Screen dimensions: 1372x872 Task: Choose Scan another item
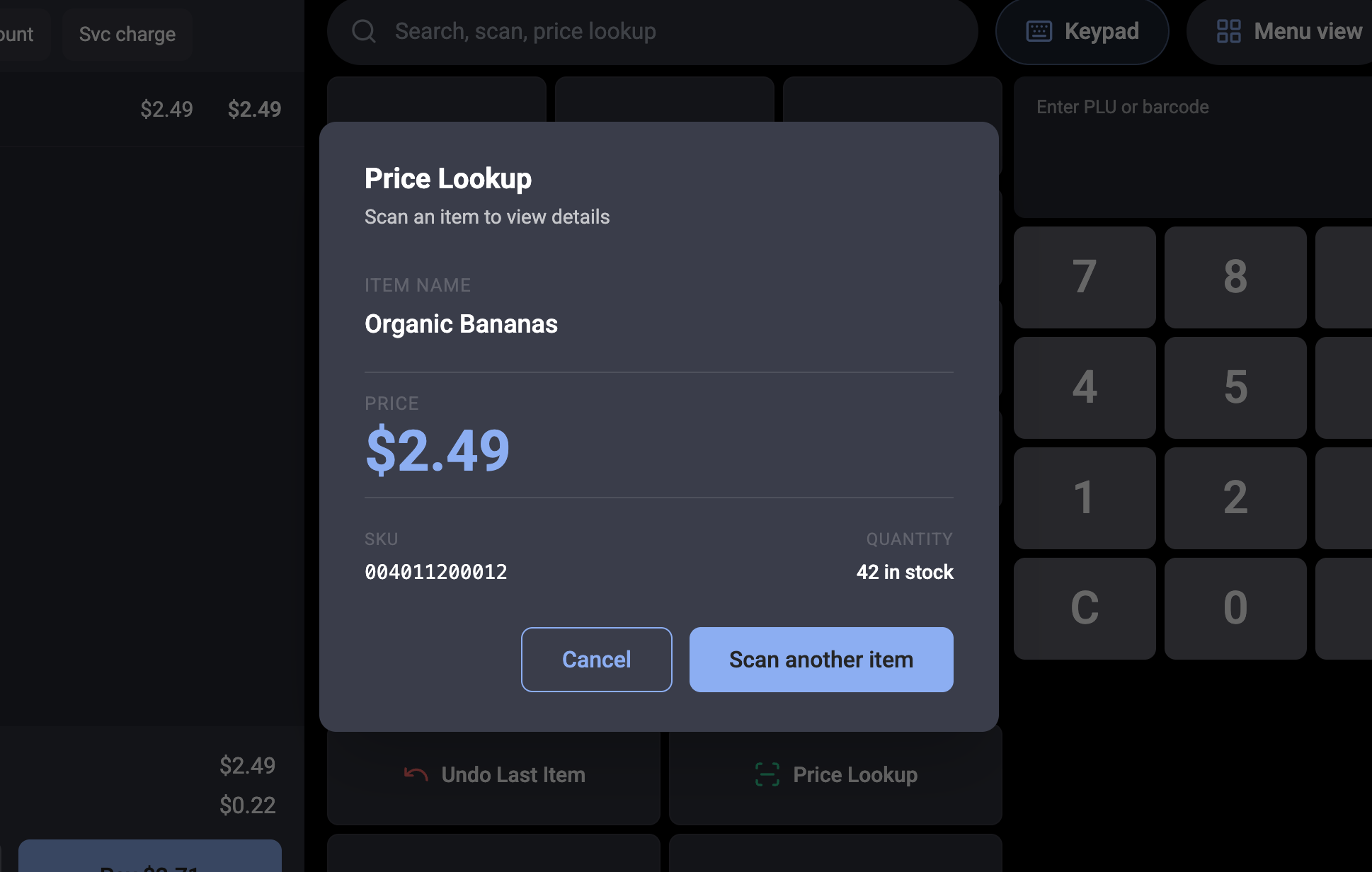(x=821, y=659)
